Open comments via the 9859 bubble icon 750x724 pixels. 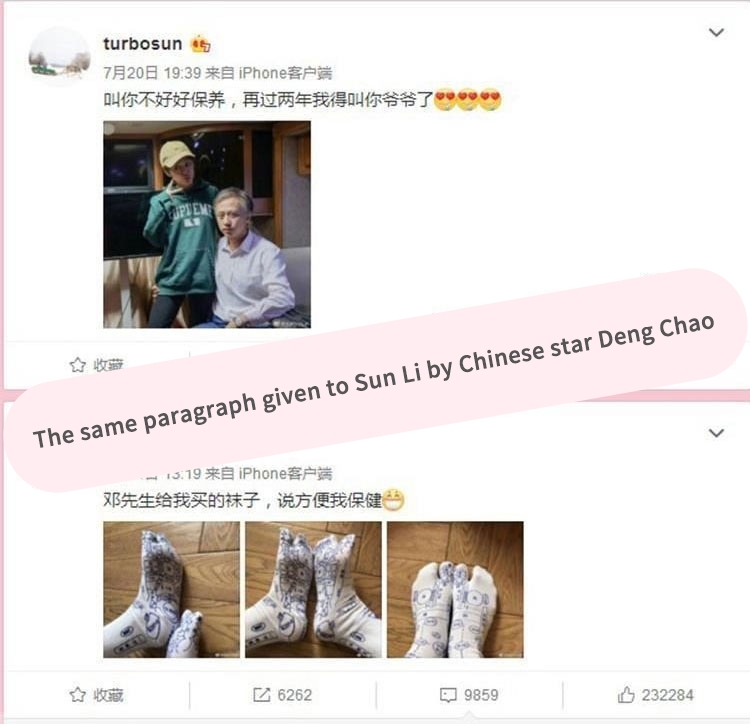(x=448, y=695)
